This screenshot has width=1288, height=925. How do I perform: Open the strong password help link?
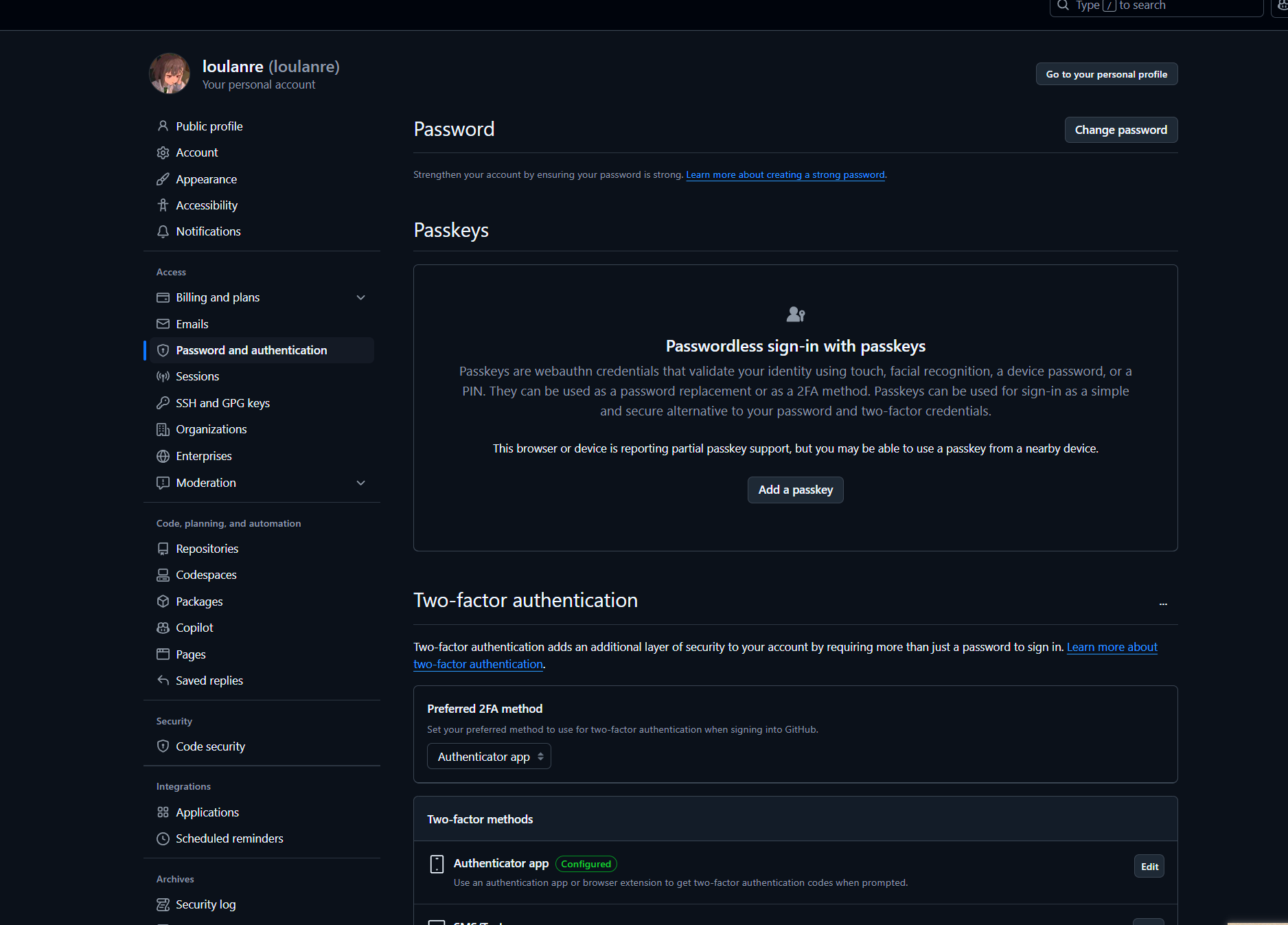[x=785, y=175]
